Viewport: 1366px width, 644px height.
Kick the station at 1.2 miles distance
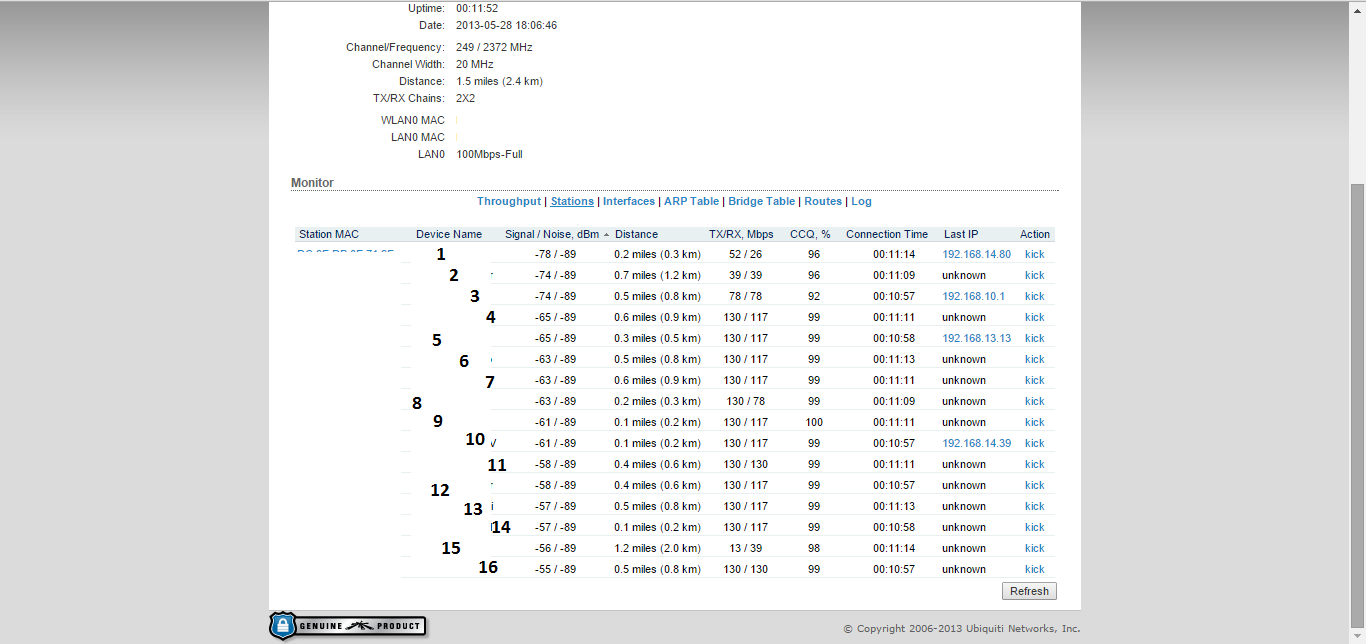tap(1034, 548)
